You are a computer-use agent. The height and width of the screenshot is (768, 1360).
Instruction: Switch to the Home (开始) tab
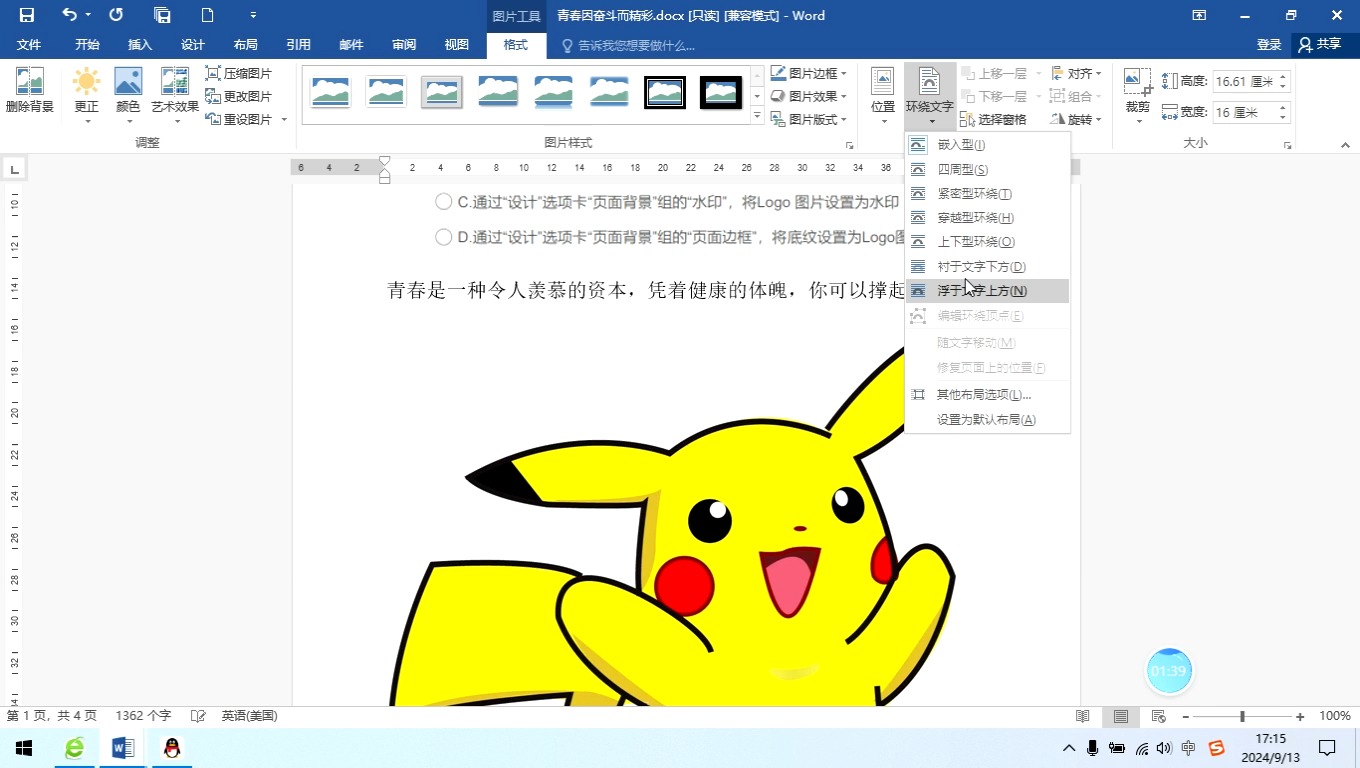87,45
